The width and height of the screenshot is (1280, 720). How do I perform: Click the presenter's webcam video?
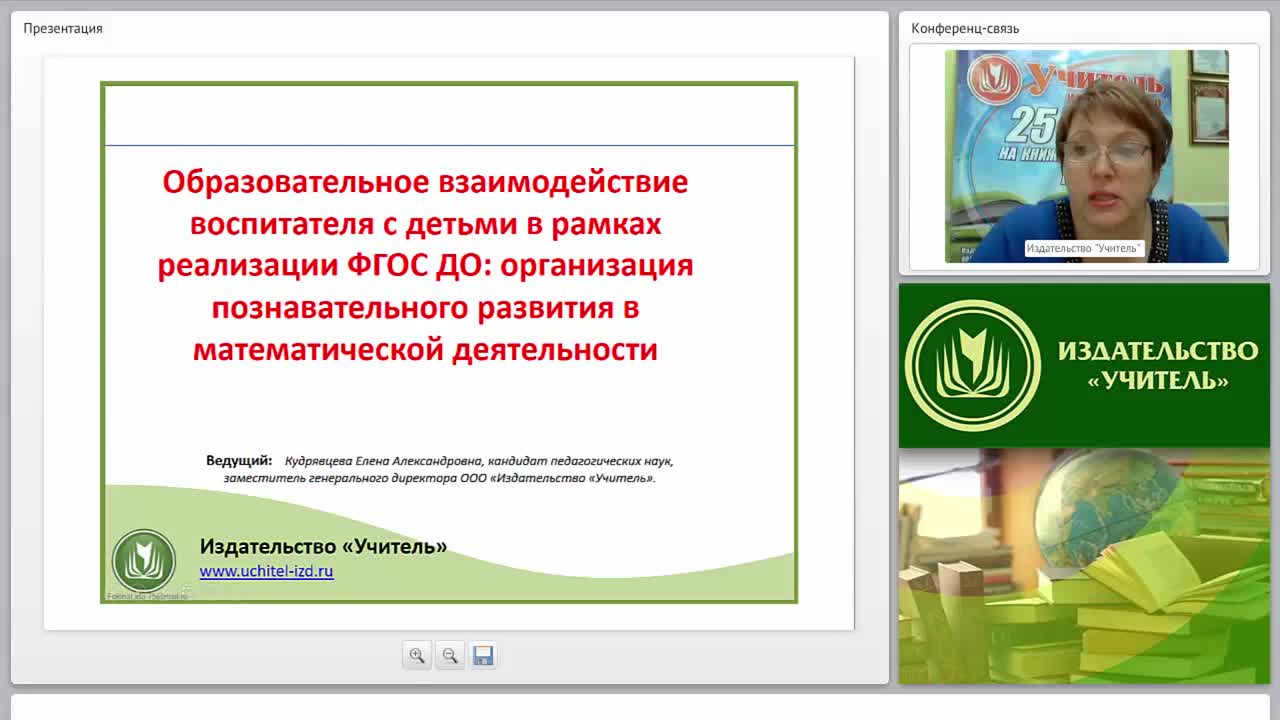pos(1086,156)
